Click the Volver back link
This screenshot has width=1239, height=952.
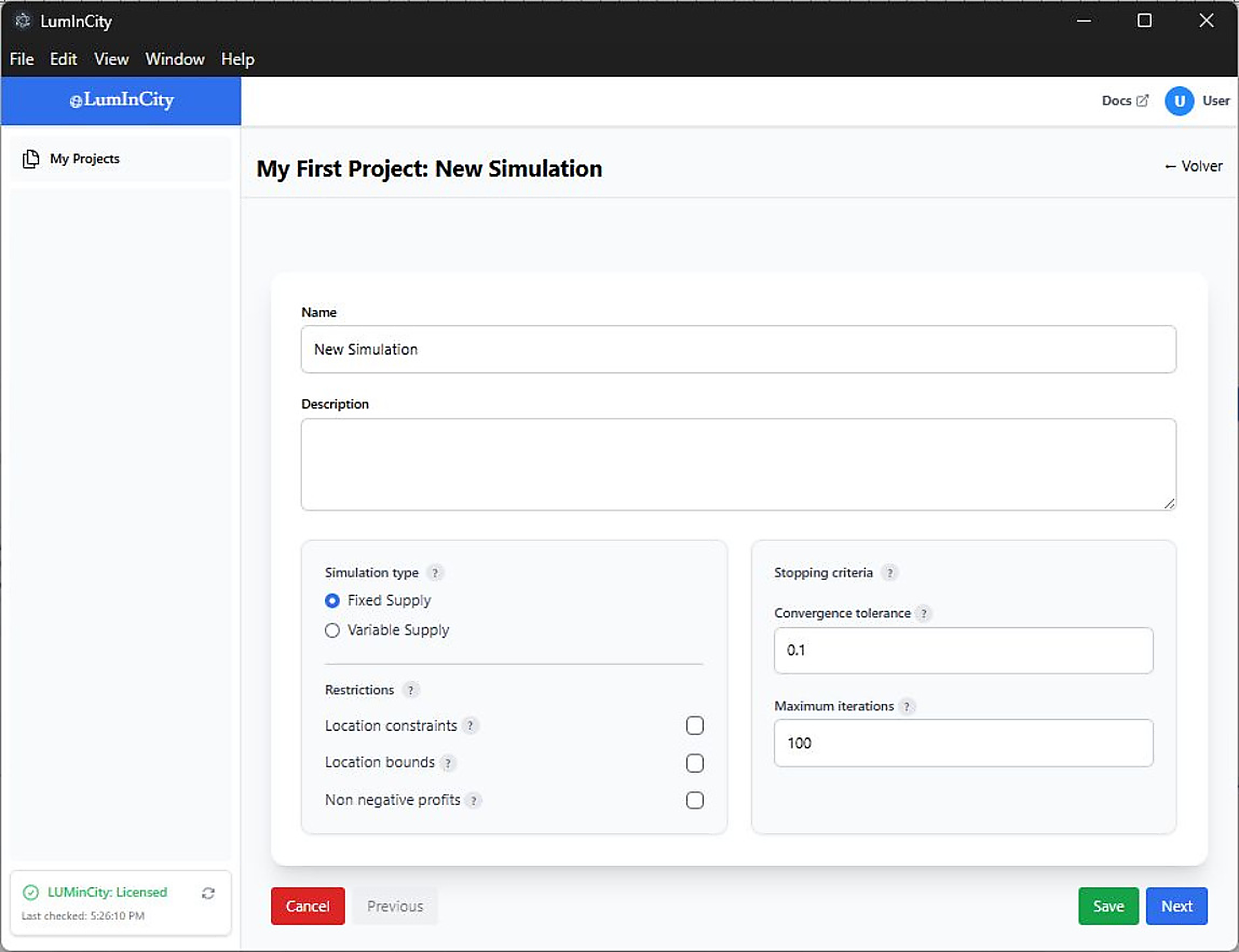pos(1194,166)
